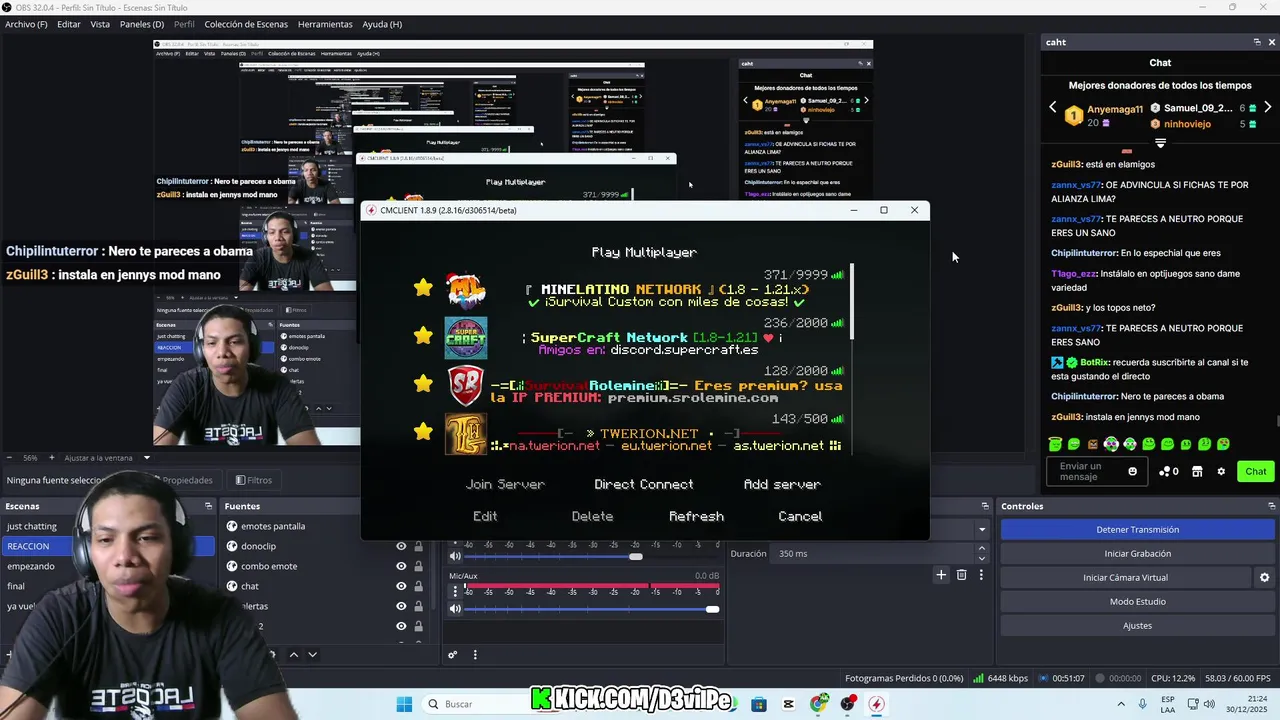Select empezando scene
Image resolution: width=1280 pixels, height=720 pixels.
[31, 566]
